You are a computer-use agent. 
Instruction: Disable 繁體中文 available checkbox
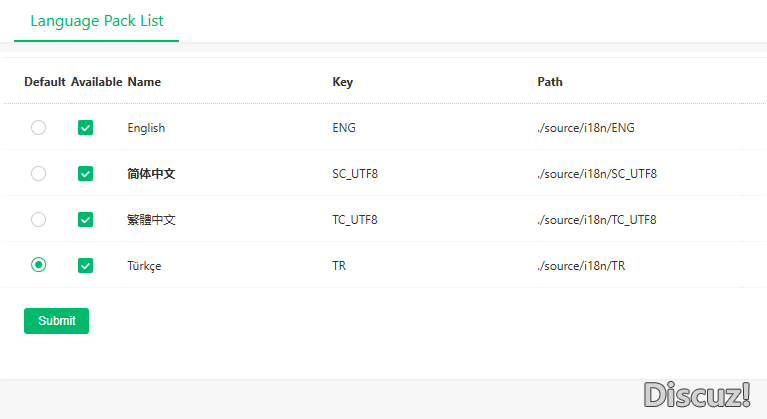[x=86, y=220]
